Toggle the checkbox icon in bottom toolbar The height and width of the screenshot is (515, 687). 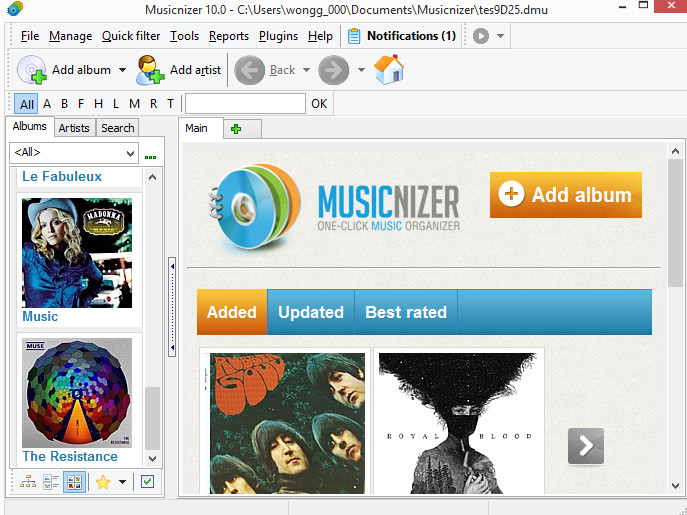point(148,482)
